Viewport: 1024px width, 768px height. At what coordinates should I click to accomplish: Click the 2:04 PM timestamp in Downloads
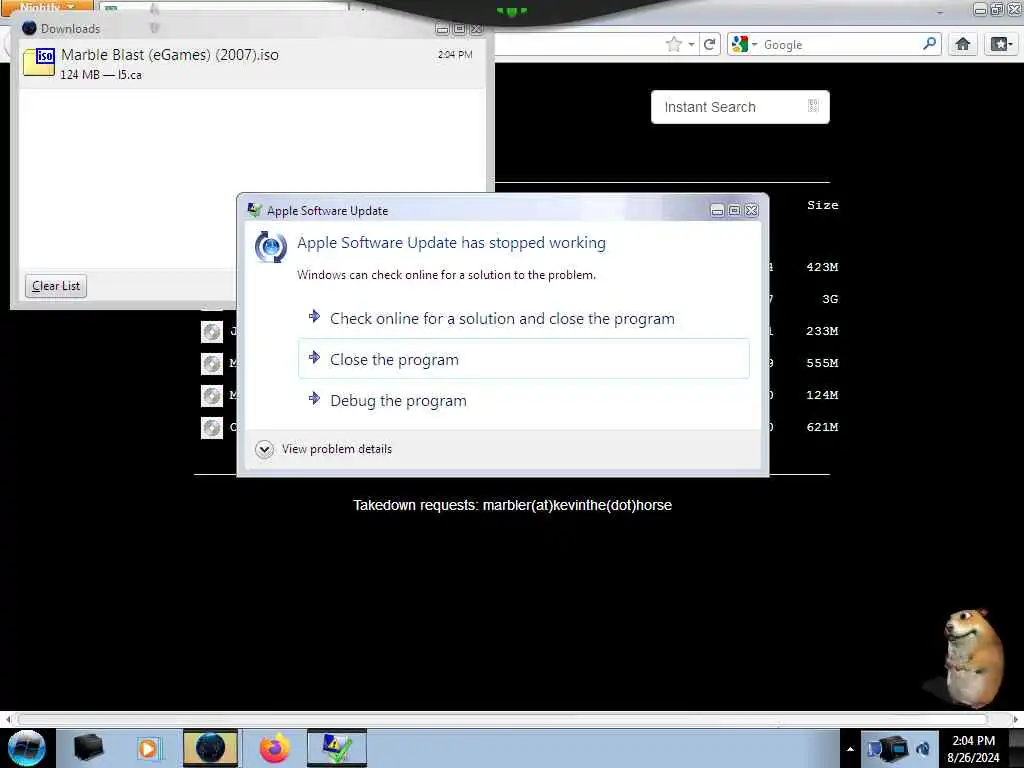[x=455, y=55]
